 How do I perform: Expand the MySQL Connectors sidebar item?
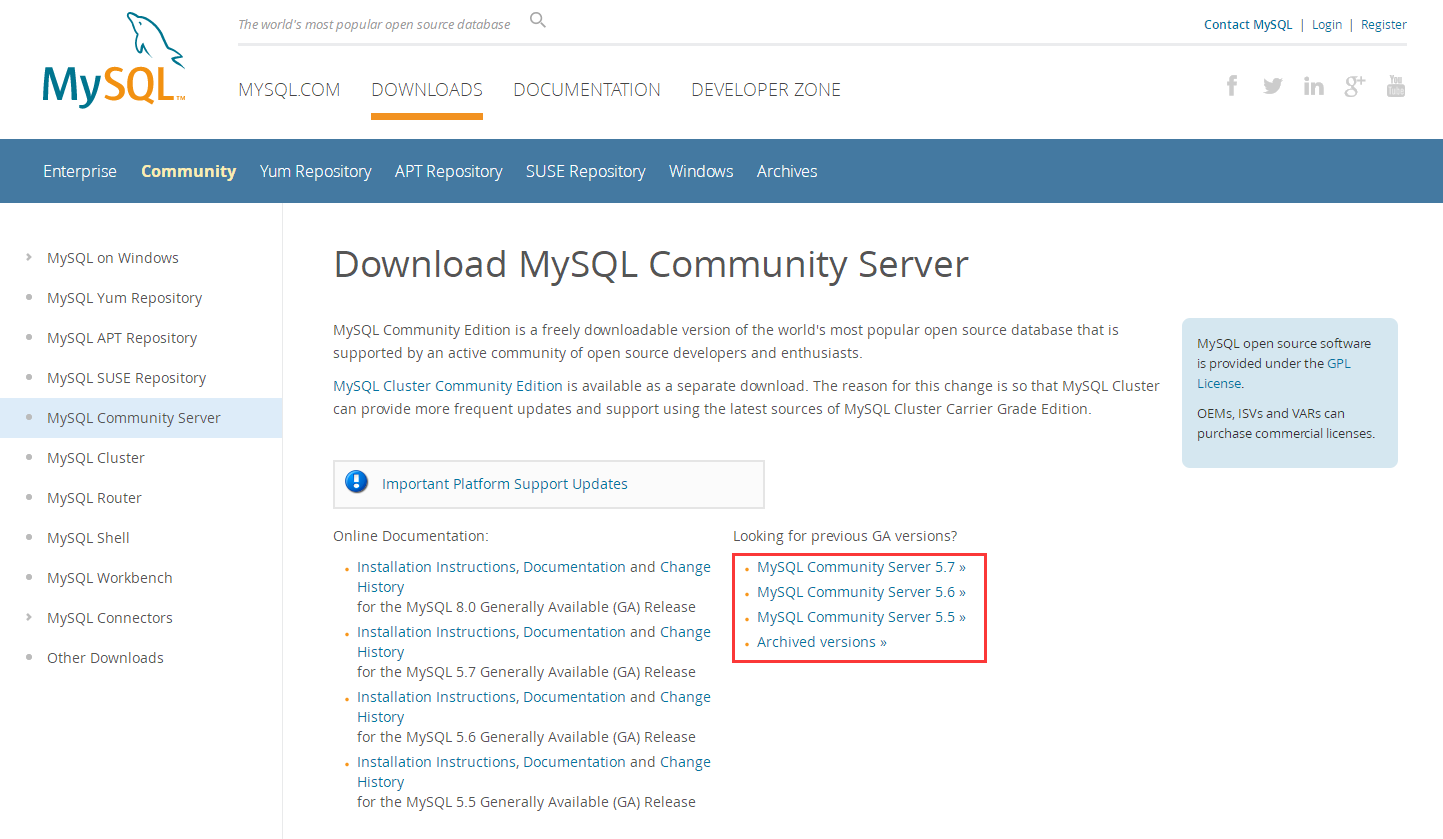29,618
